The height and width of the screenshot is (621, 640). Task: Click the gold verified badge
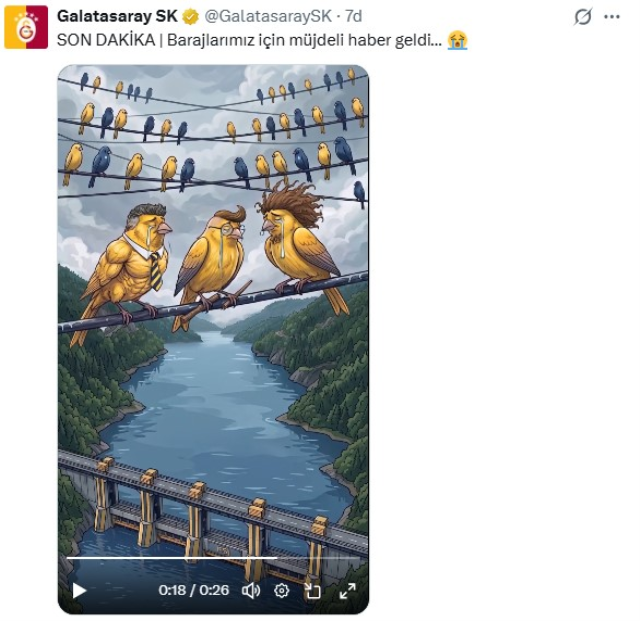pos(190,16)
